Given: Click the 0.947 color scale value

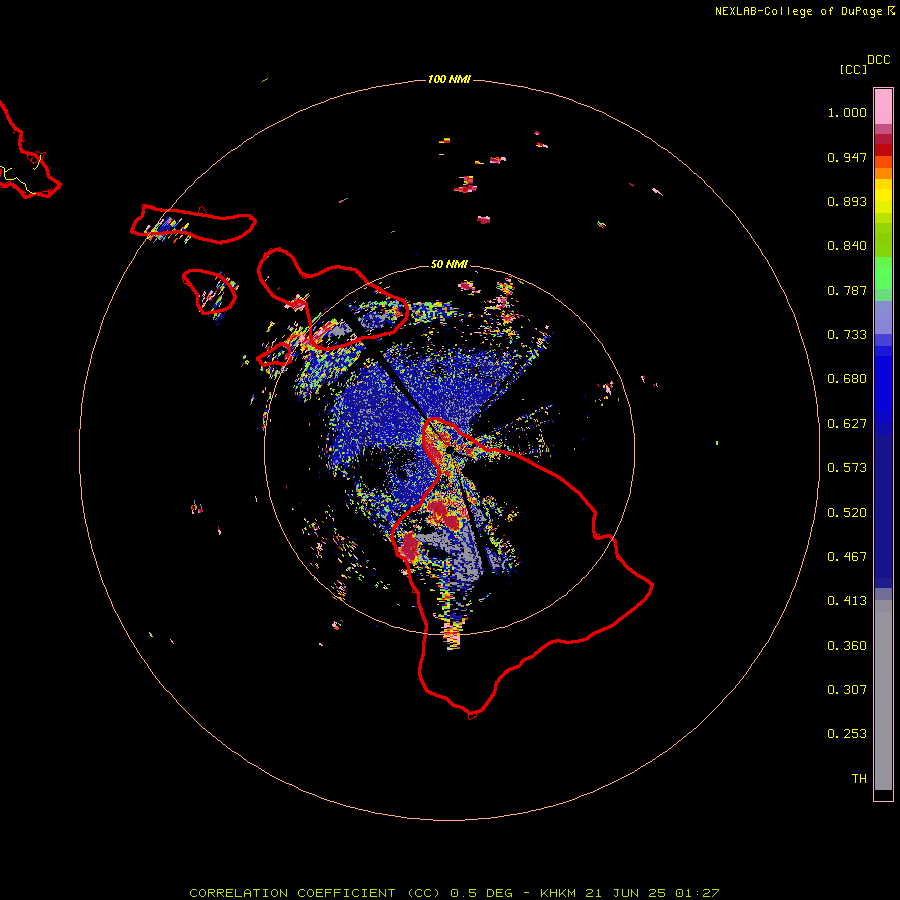Looking at the screenshot, I should [x=847, y=157].
